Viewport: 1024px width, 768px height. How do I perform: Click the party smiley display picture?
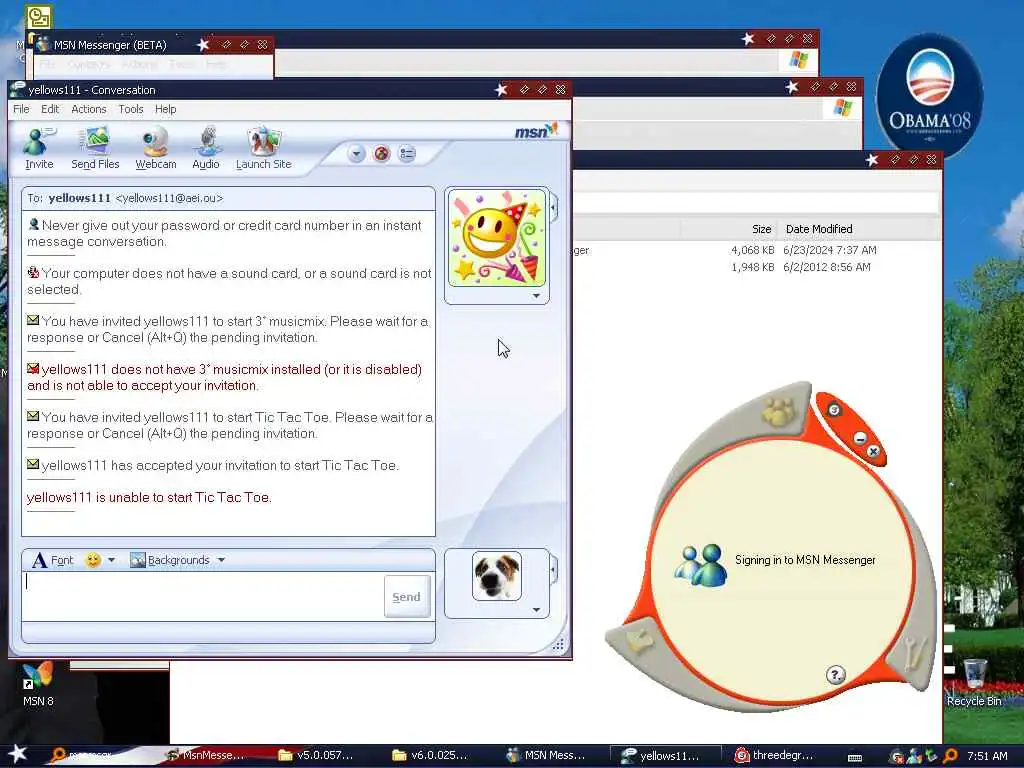497,238
